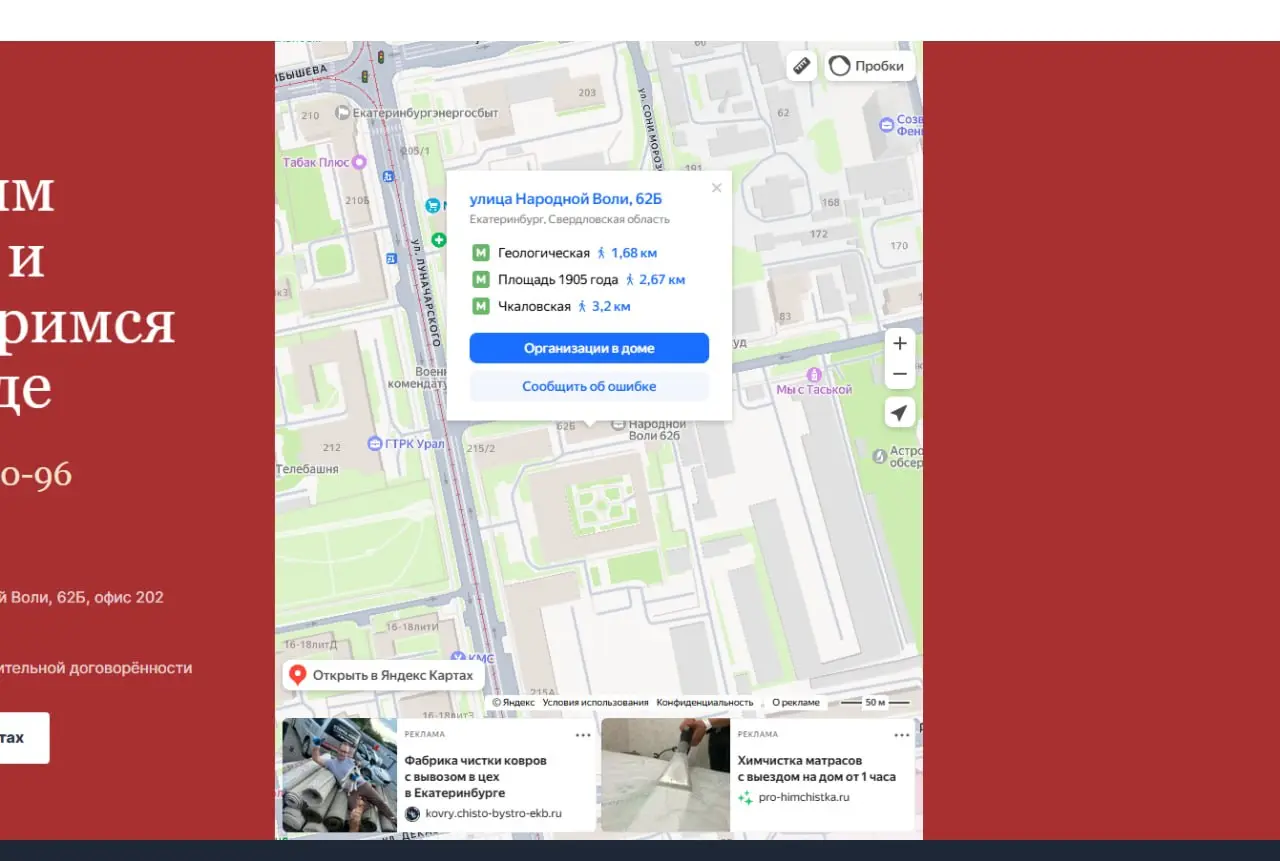This screenshot has width=1280, height=861.
Task: Close the address popup balloon
Action: pyautogui.click(x=716, y=188)
